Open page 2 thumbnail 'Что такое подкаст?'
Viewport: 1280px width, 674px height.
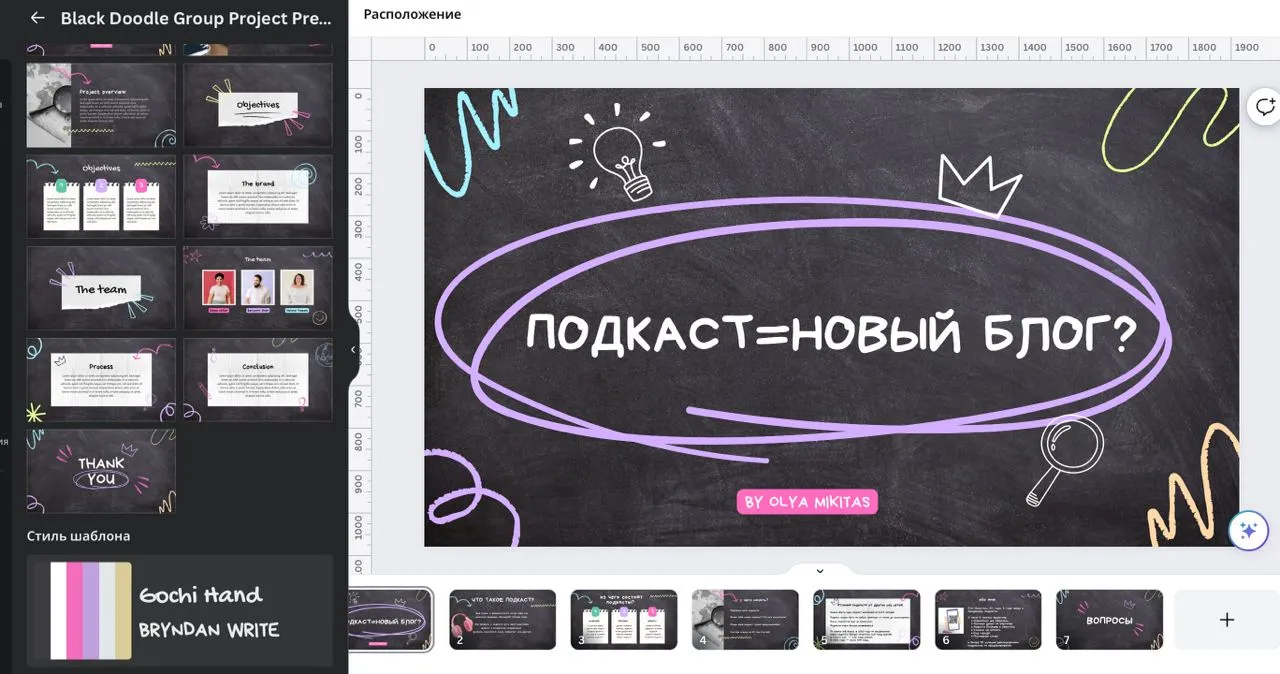[503, 620]
